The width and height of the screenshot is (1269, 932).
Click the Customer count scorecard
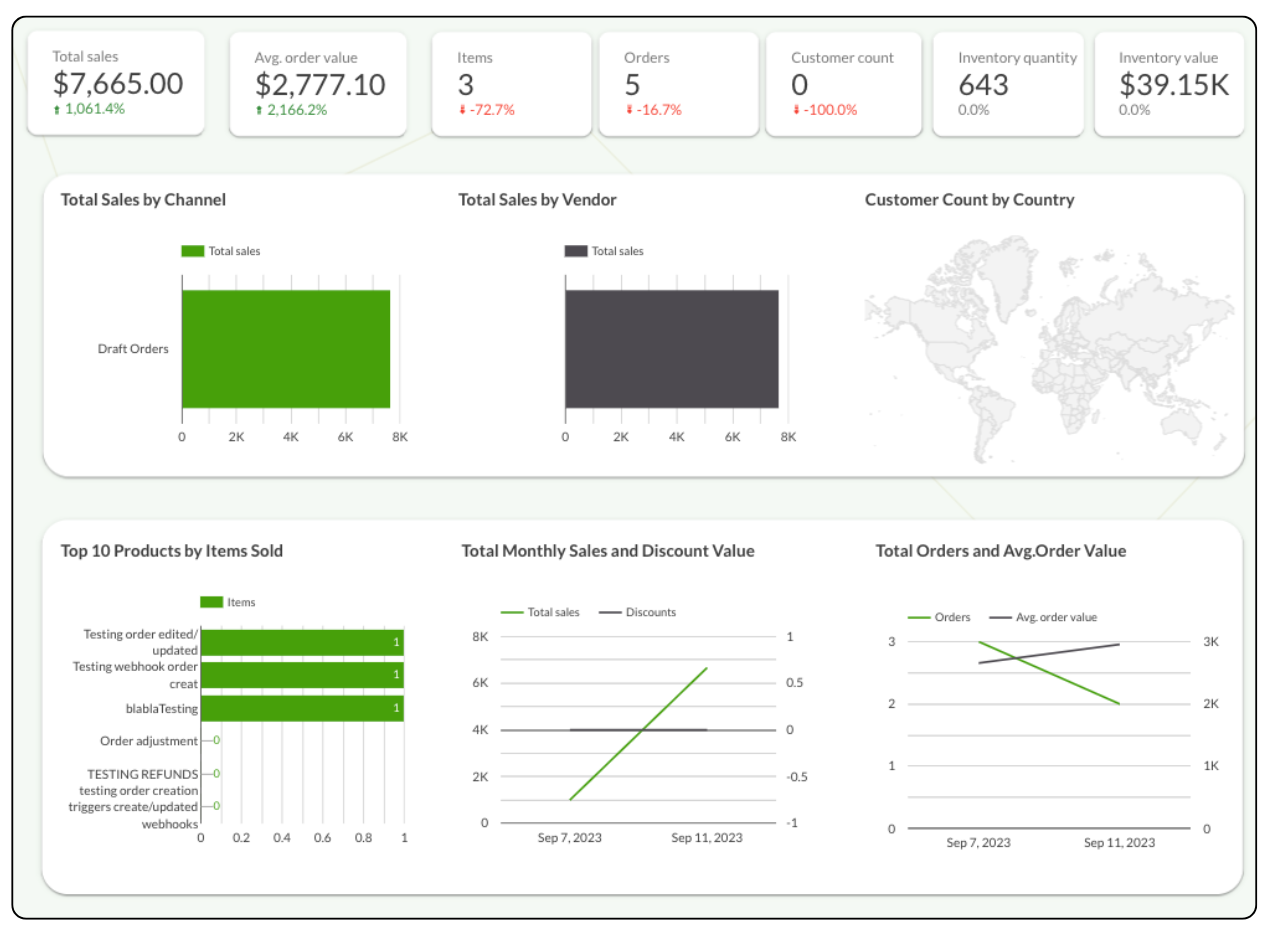click(x=845, y=83)
